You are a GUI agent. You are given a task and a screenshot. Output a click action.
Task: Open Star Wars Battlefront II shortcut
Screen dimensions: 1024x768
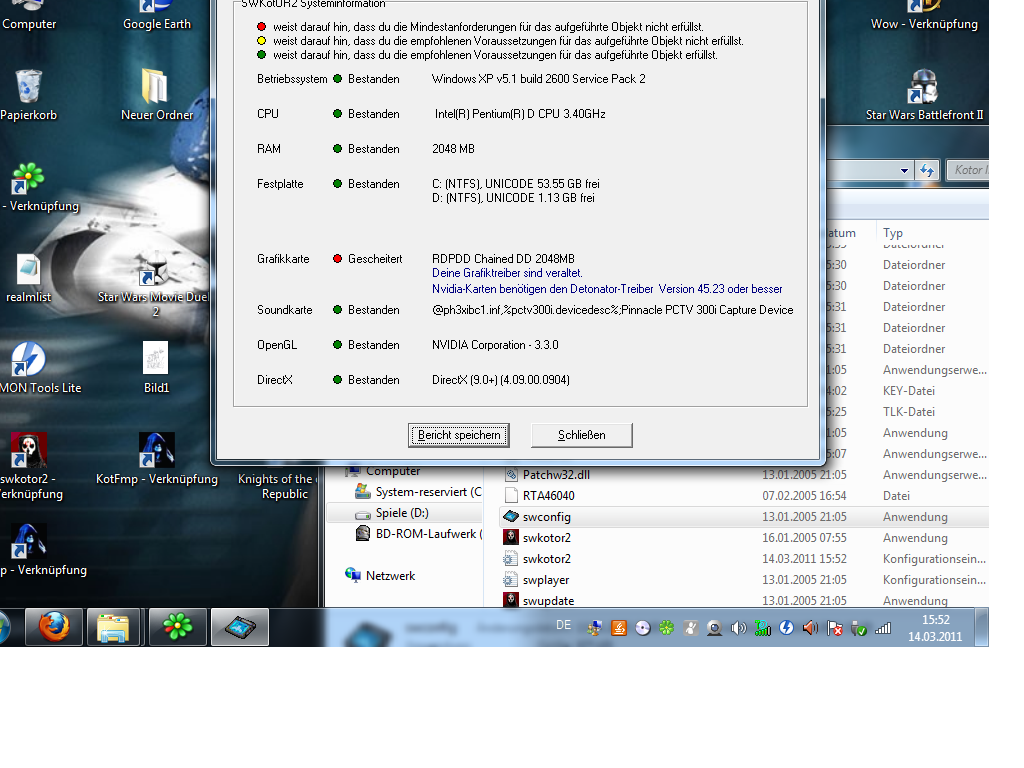tap(924, 95)
